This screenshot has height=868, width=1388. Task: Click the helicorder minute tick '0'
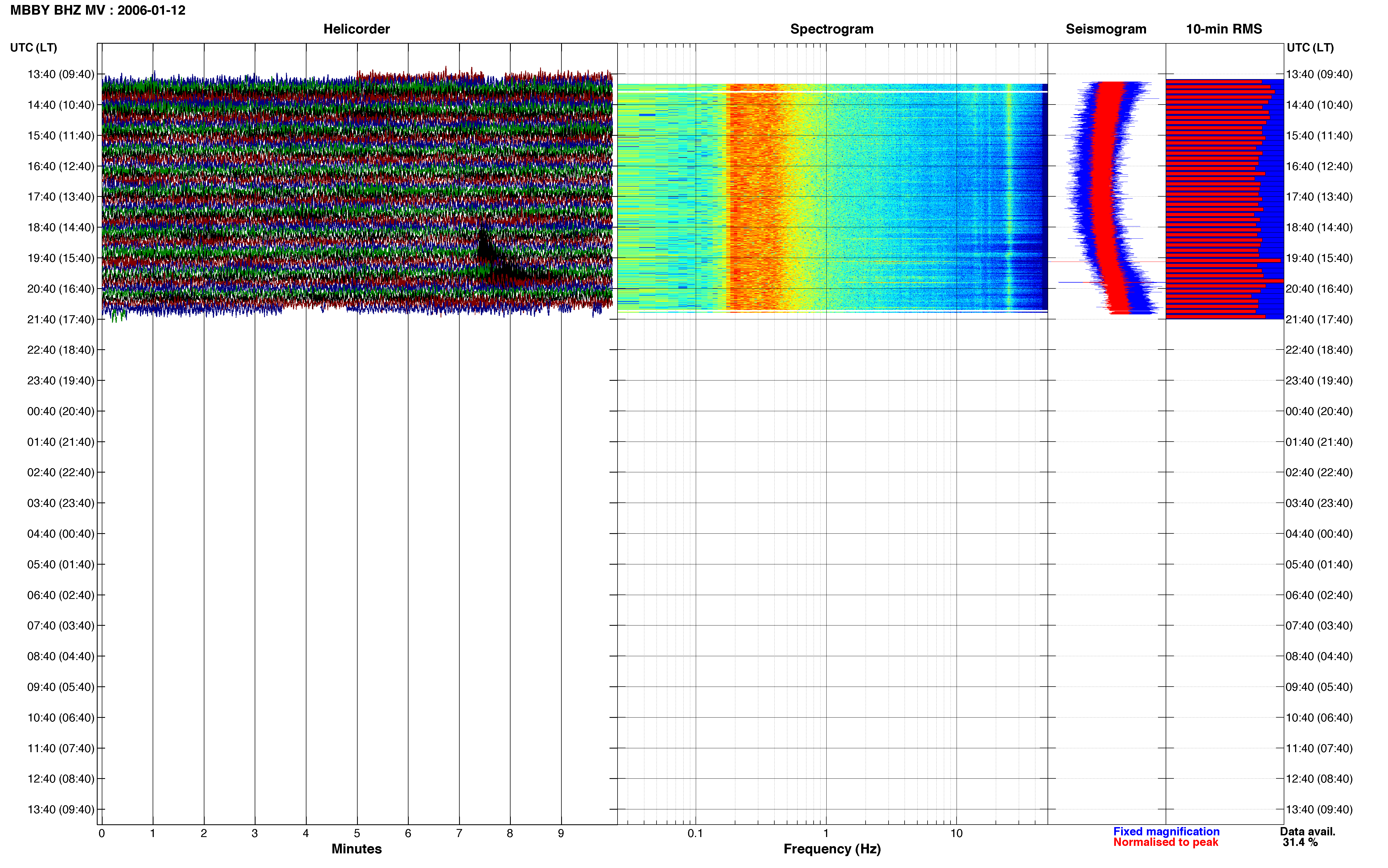tap(101, 833)
